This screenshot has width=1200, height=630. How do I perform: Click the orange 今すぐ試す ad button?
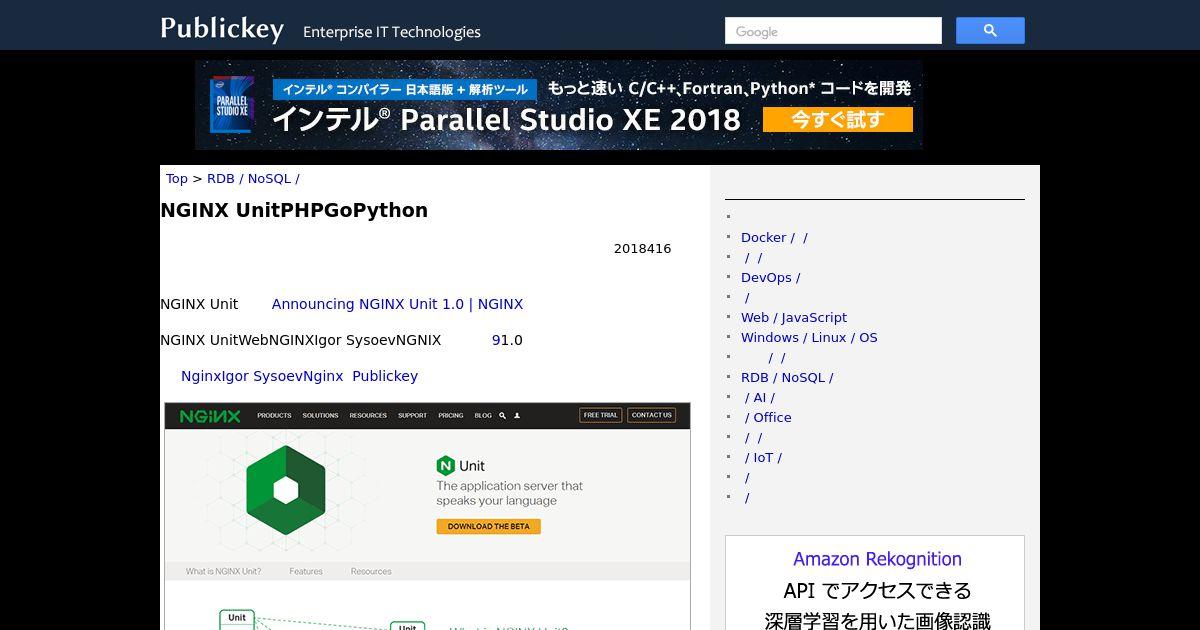(x=838, y=120)
